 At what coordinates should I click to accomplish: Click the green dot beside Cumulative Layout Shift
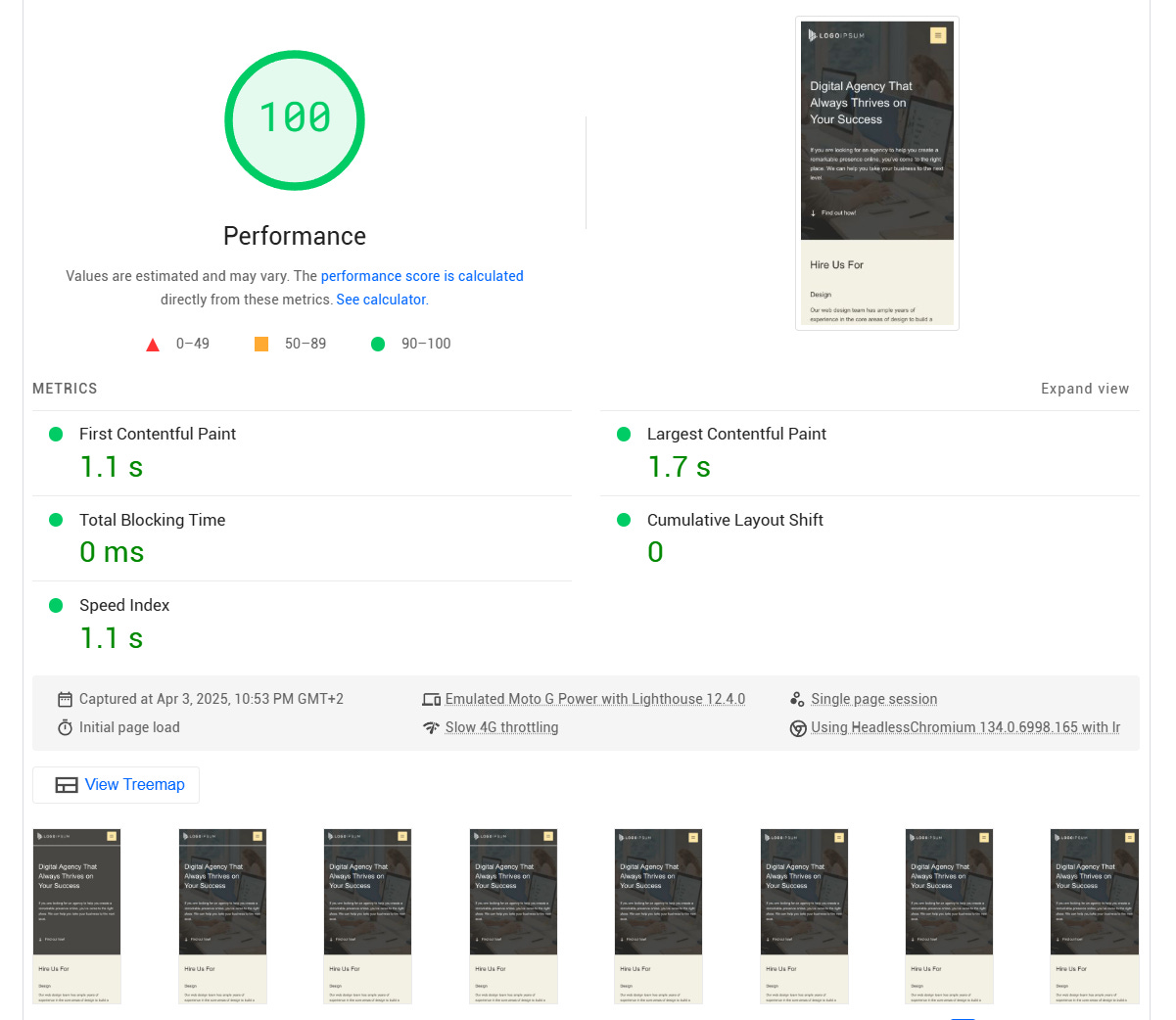(x=624, y=520)
